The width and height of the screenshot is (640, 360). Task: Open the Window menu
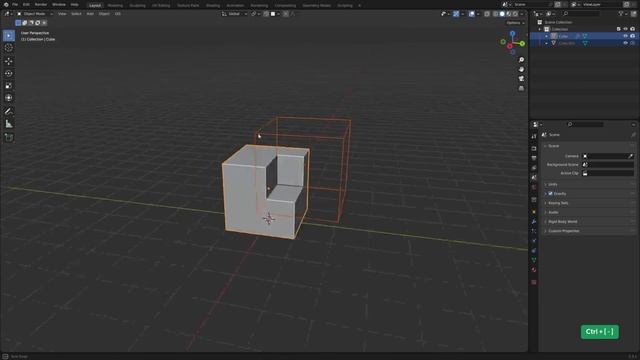(59, 4)
